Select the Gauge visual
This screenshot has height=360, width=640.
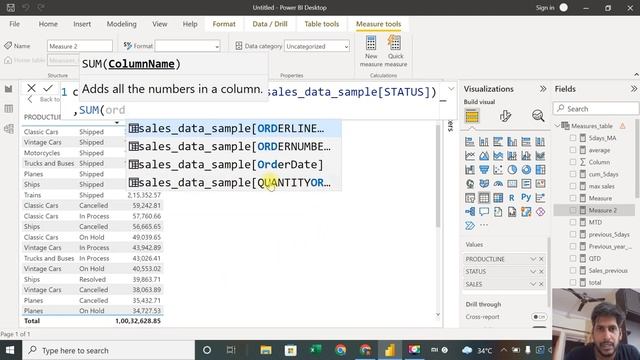point(498,184)
